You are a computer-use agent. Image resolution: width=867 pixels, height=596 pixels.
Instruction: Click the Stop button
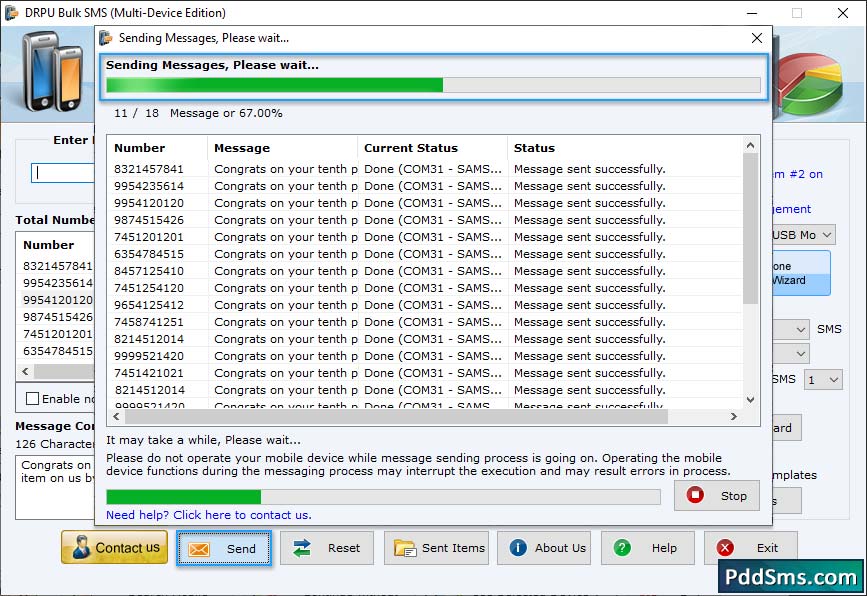click(717, 495)
